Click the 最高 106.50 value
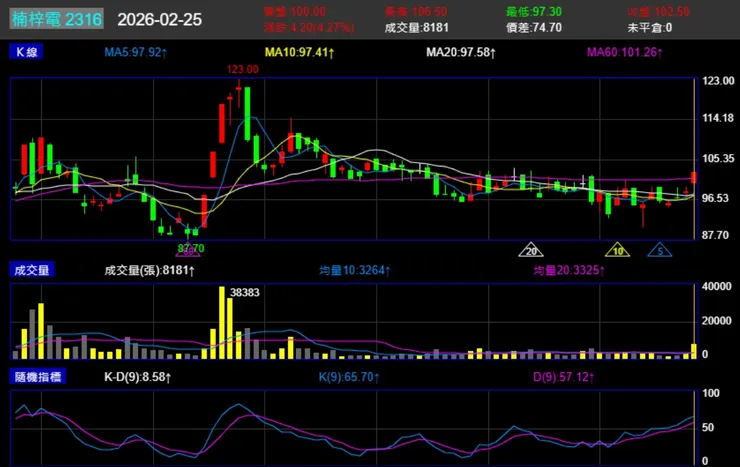Screen dimensions: 740x467 (416, 11)
